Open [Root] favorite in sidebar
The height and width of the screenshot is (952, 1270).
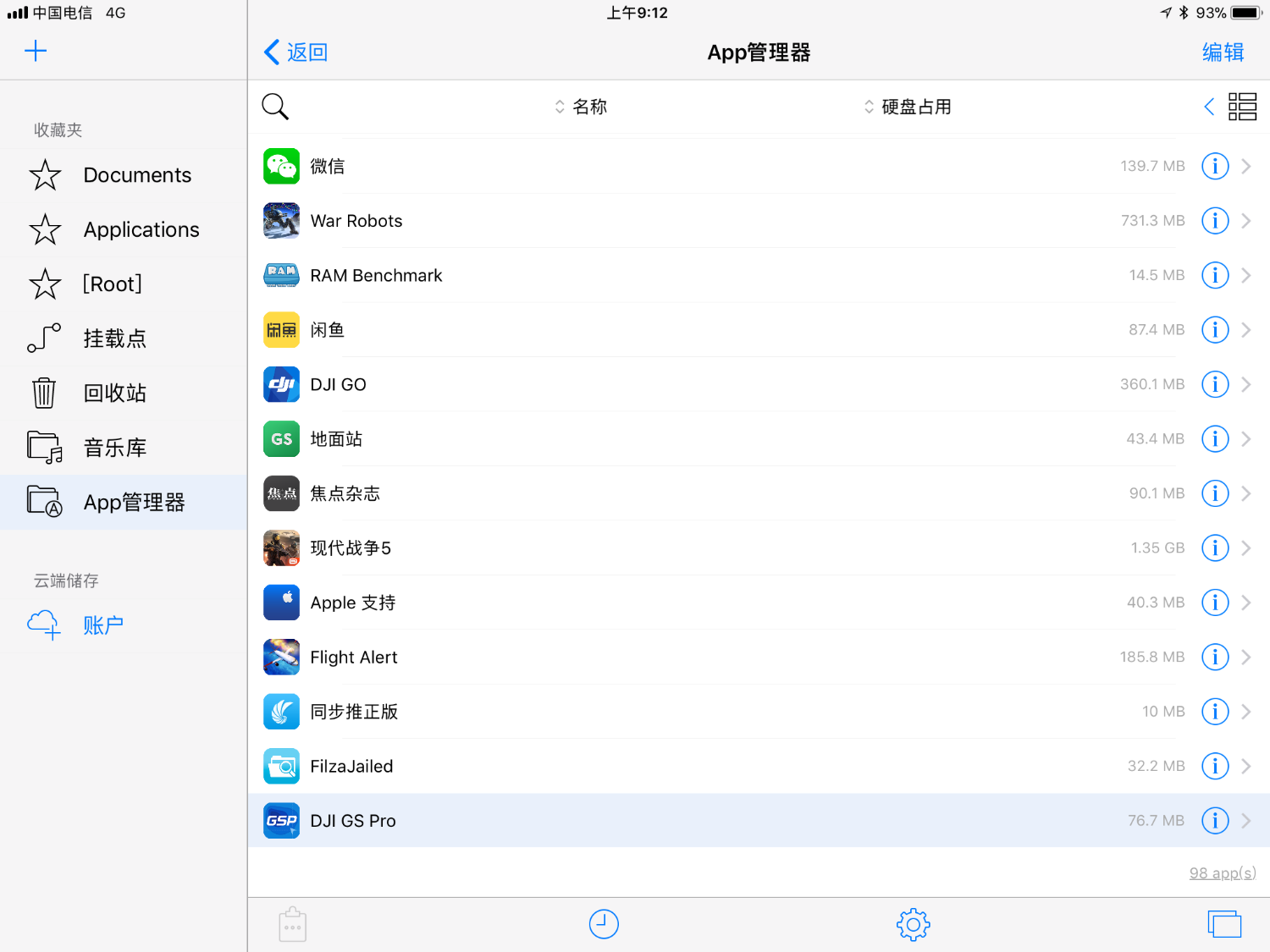point(124,284)
